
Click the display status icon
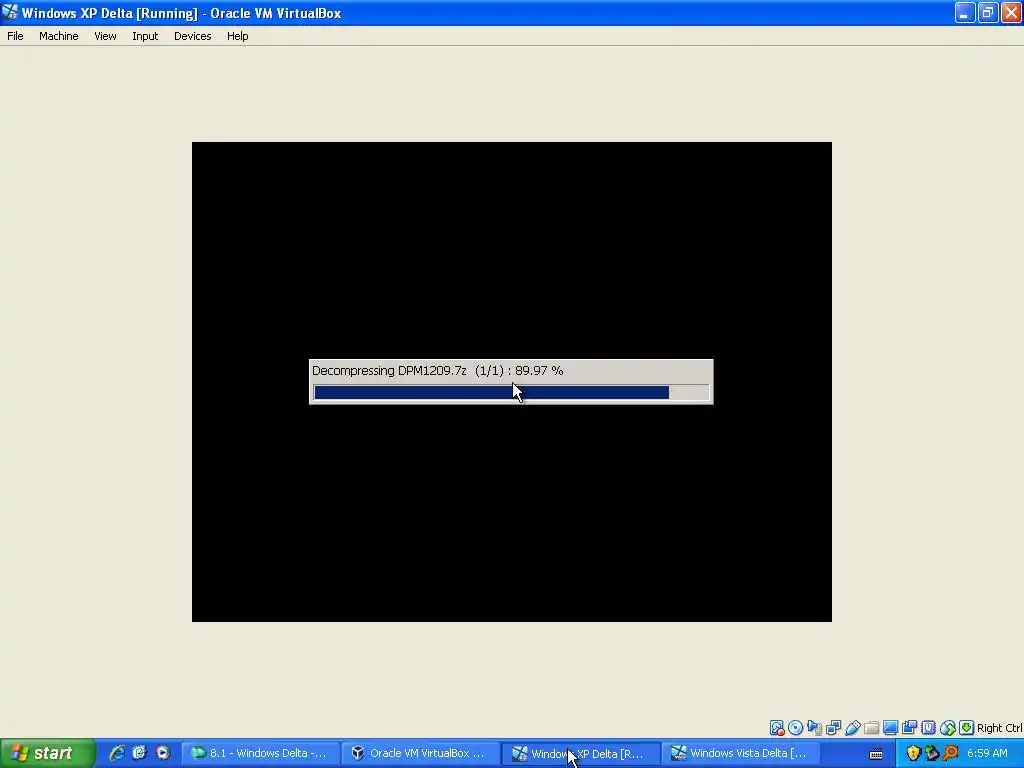click(x=890, y=728)
